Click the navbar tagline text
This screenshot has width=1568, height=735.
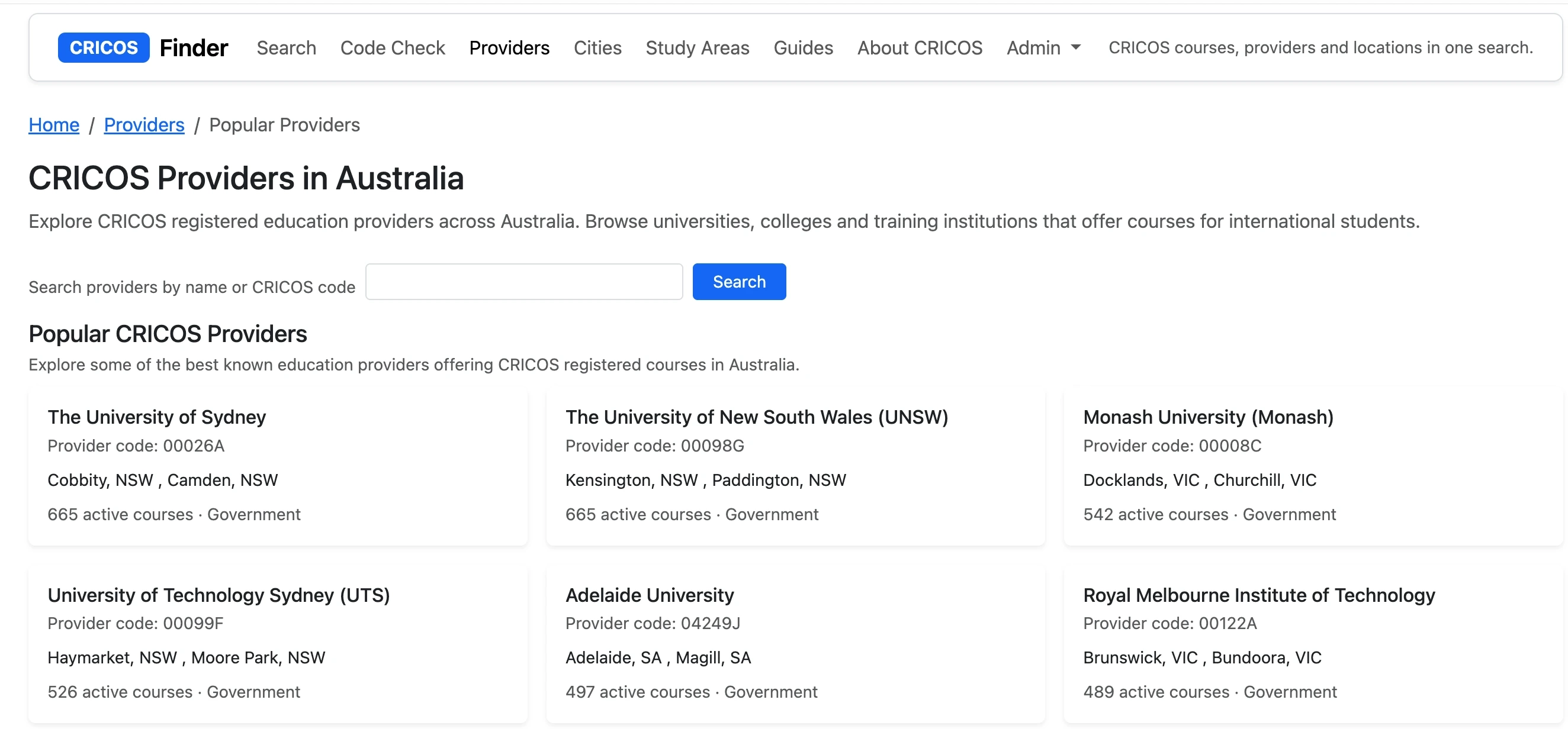1320,47
